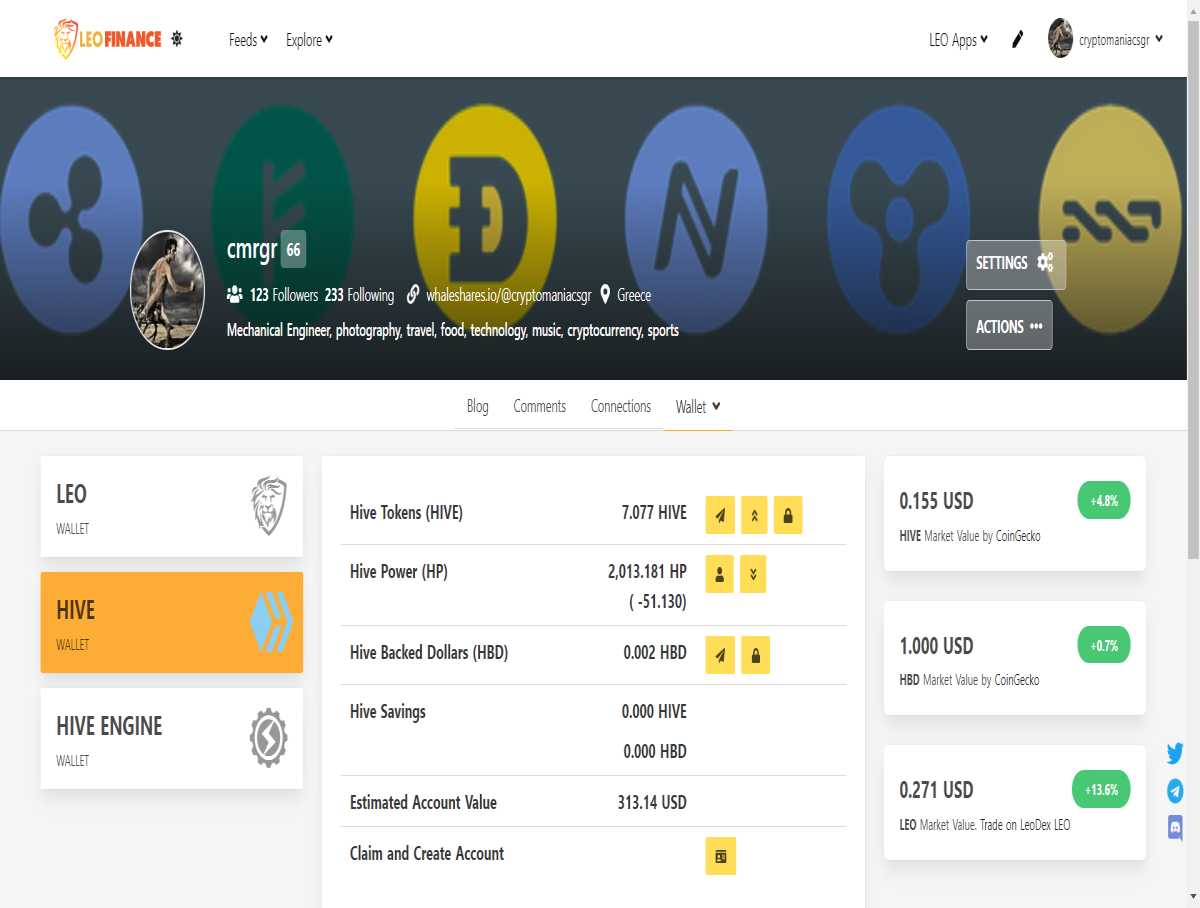The width and height of the screenshot is (1200, 908).
Task: Click the lock icon in Hive Tokens row
Action: click(x=788, y=515)
